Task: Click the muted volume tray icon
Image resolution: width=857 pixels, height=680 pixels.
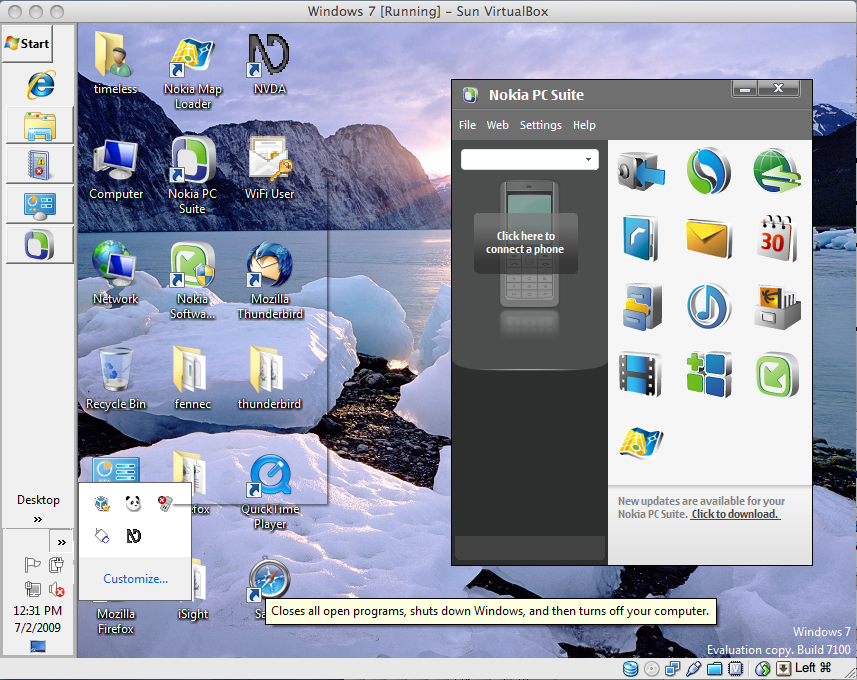Action: tap(56, 589)
